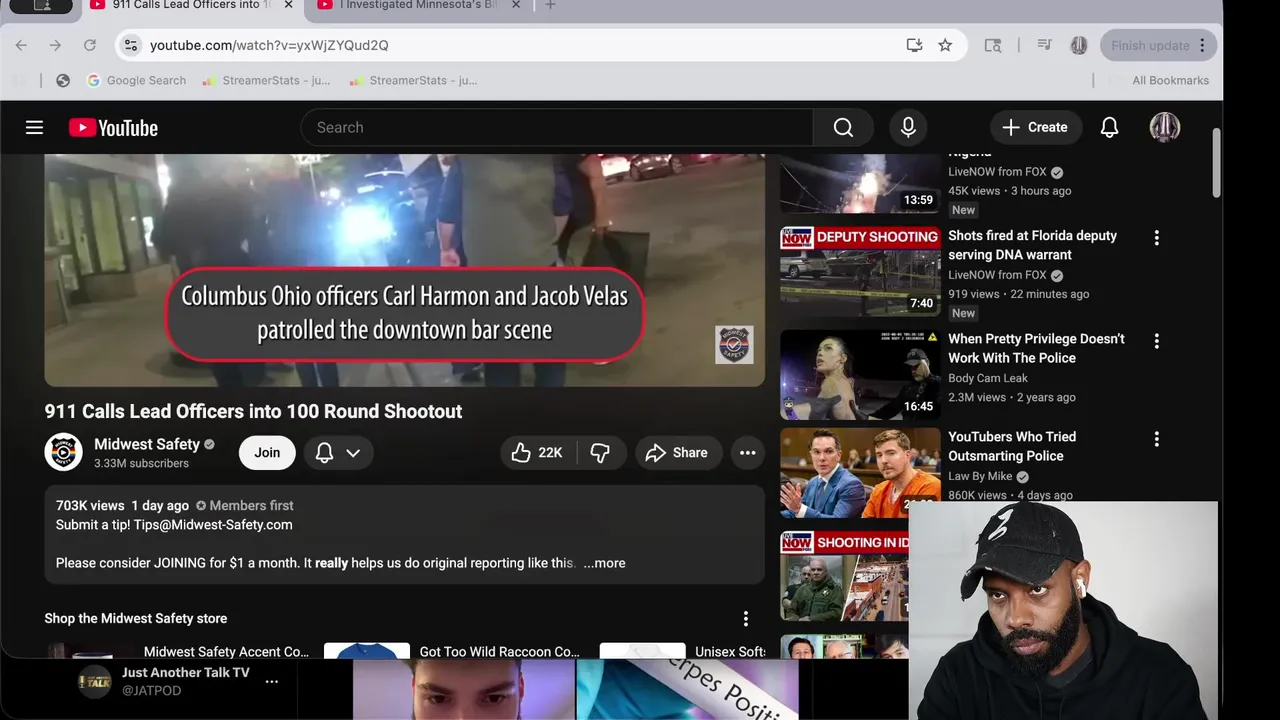Open second StreamerStats bookmark
Image resolution: width=1280 pixels, height=720 pixels.
click(x=413, y=80)
